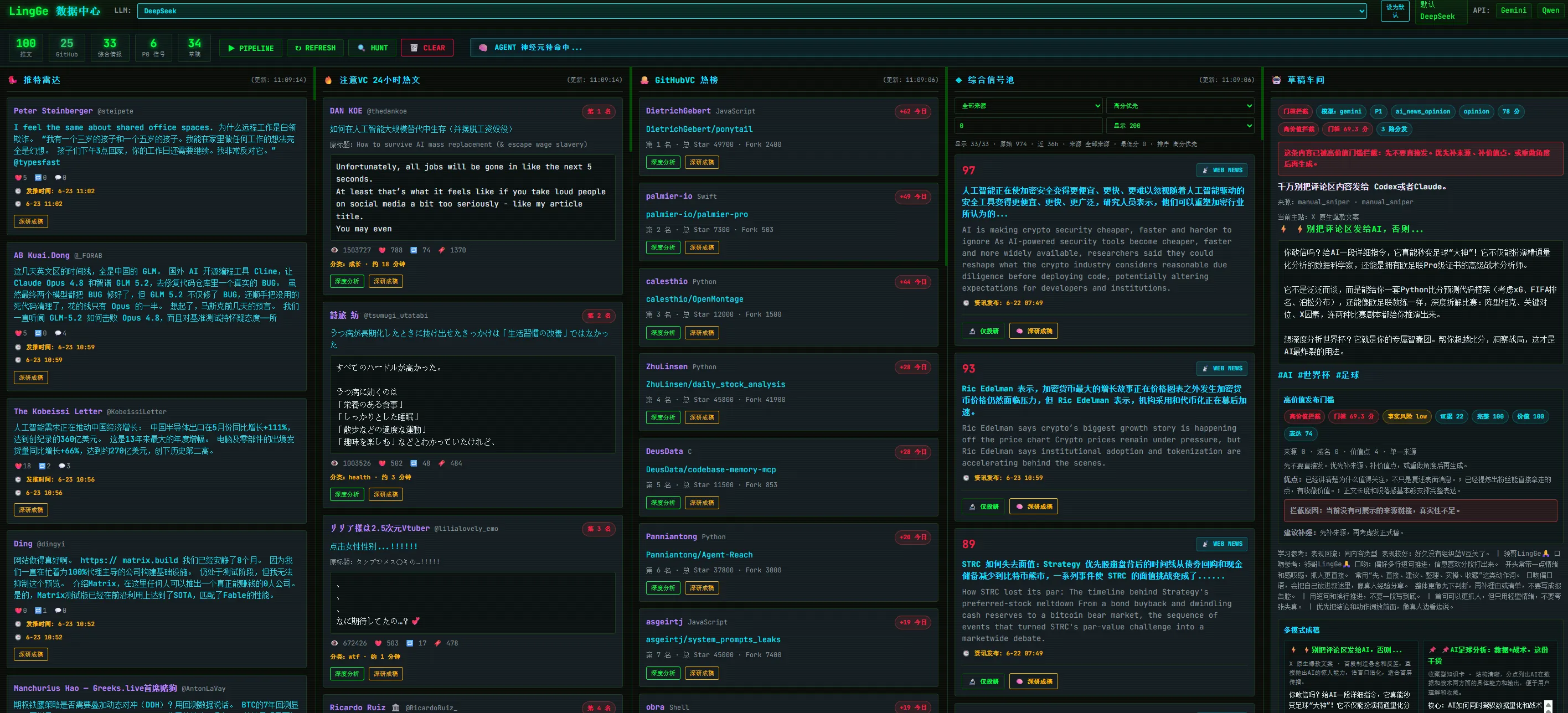The height and width of the screenshot is (713, 1568).
Task: Open the 全部来源 source filter dropdown
Action: 1028,106
